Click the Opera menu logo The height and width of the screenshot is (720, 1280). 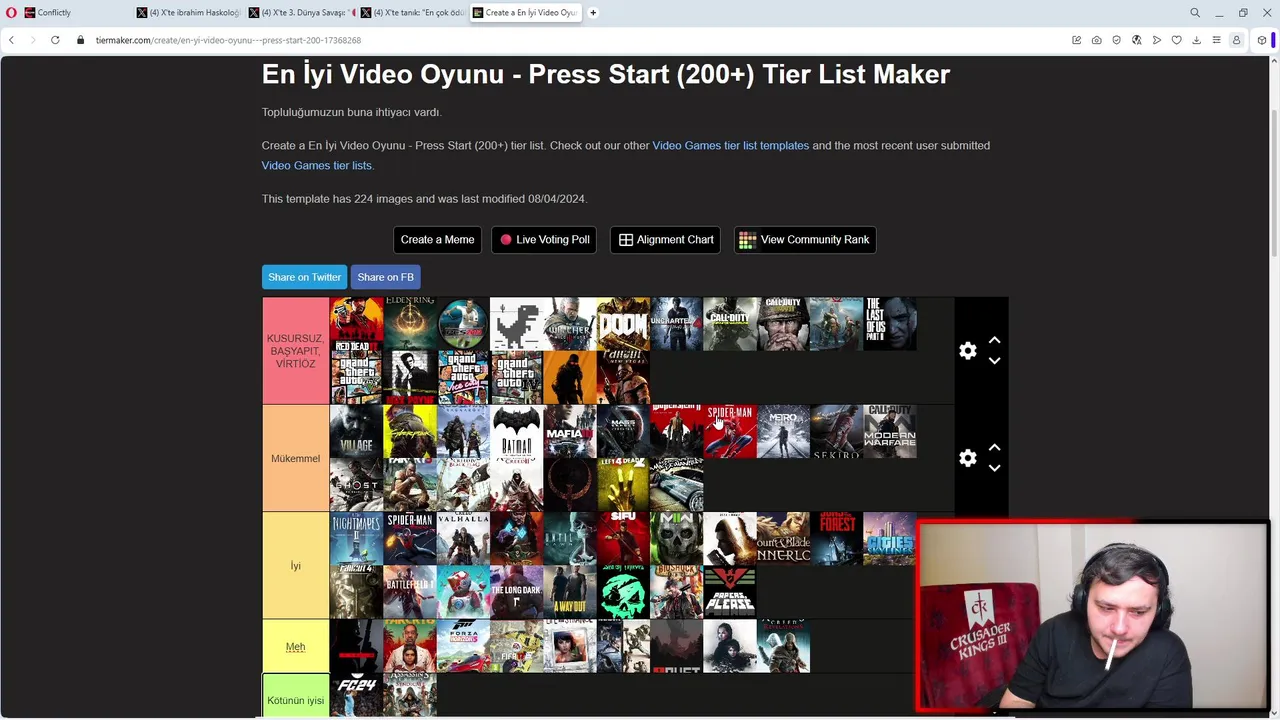pyautogui.click(x=10, y=13)
